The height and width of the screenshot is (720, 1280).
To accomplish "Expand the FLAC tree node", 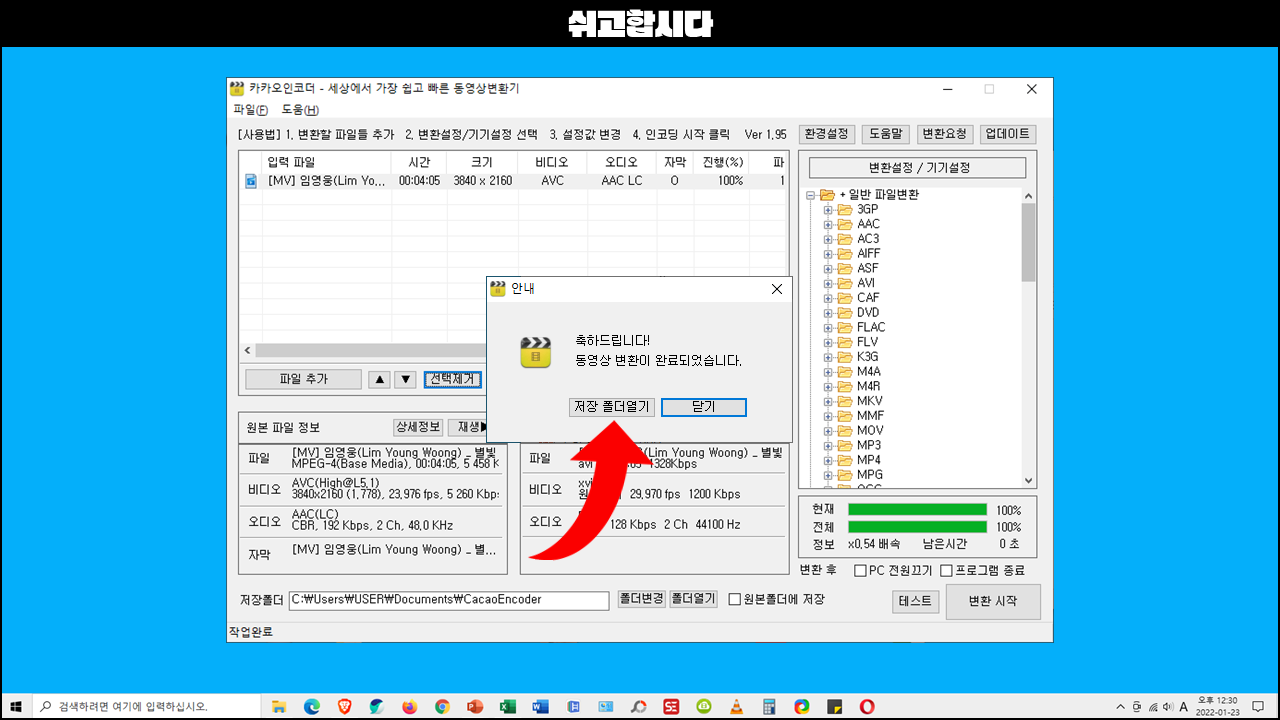I will (x=828, y=328).
